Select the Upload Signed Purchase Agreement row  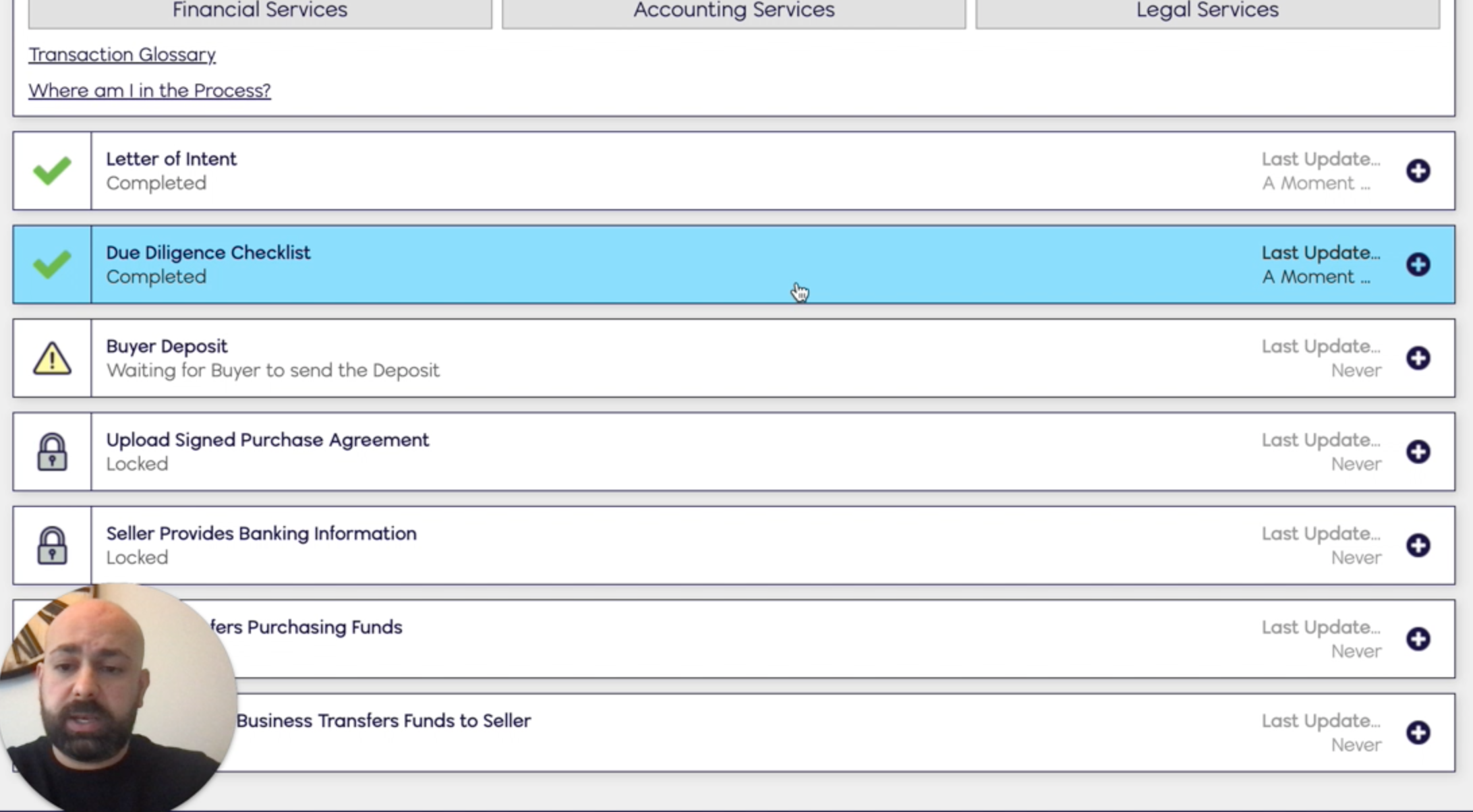pos(267,440)
